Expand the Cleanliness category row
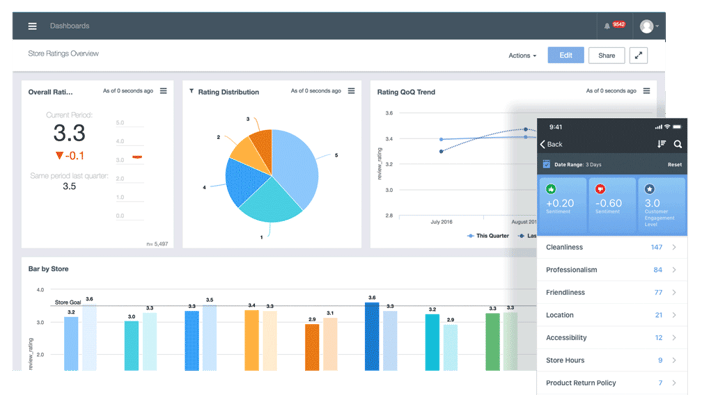702x395 pixels. (x=612, y=247)
